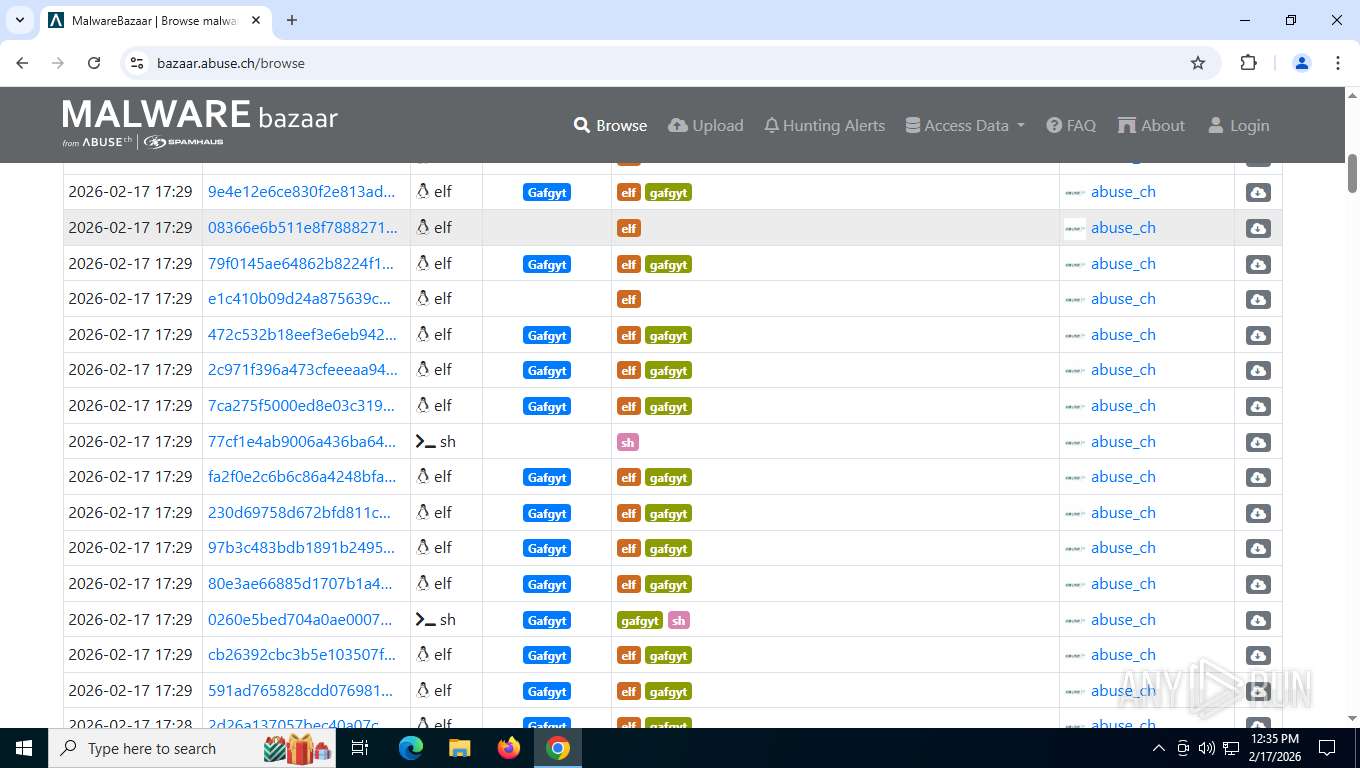The height and width of the screenshot is (768, 1360).
Task: Open the About nav item
Action: [1151, 126]
